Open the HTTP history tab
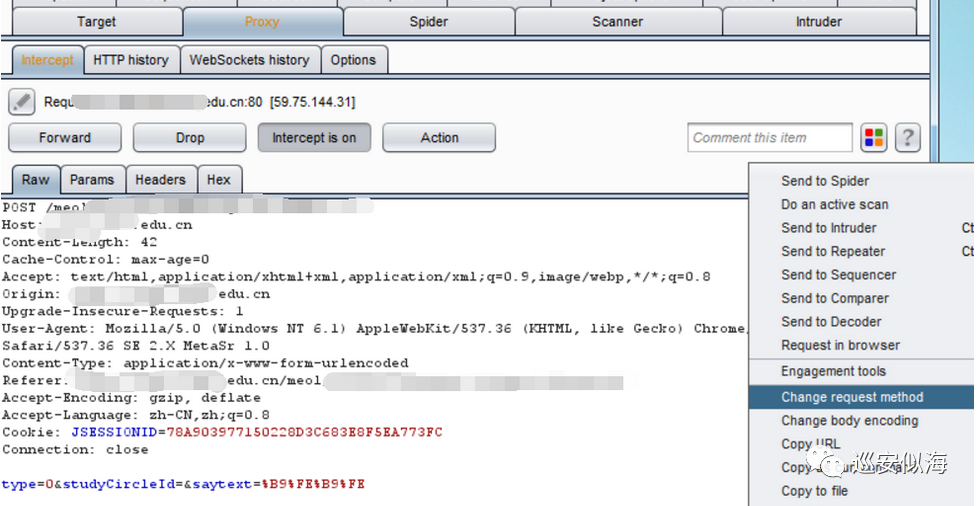 point(131,60)
